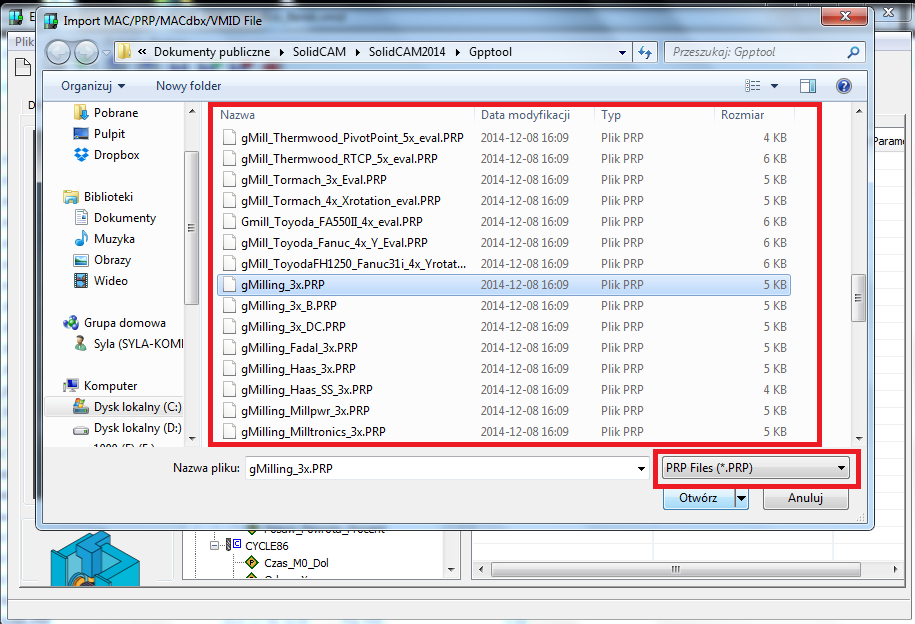
Task: Click the Nowy folder button
Action: click(188, 86)
